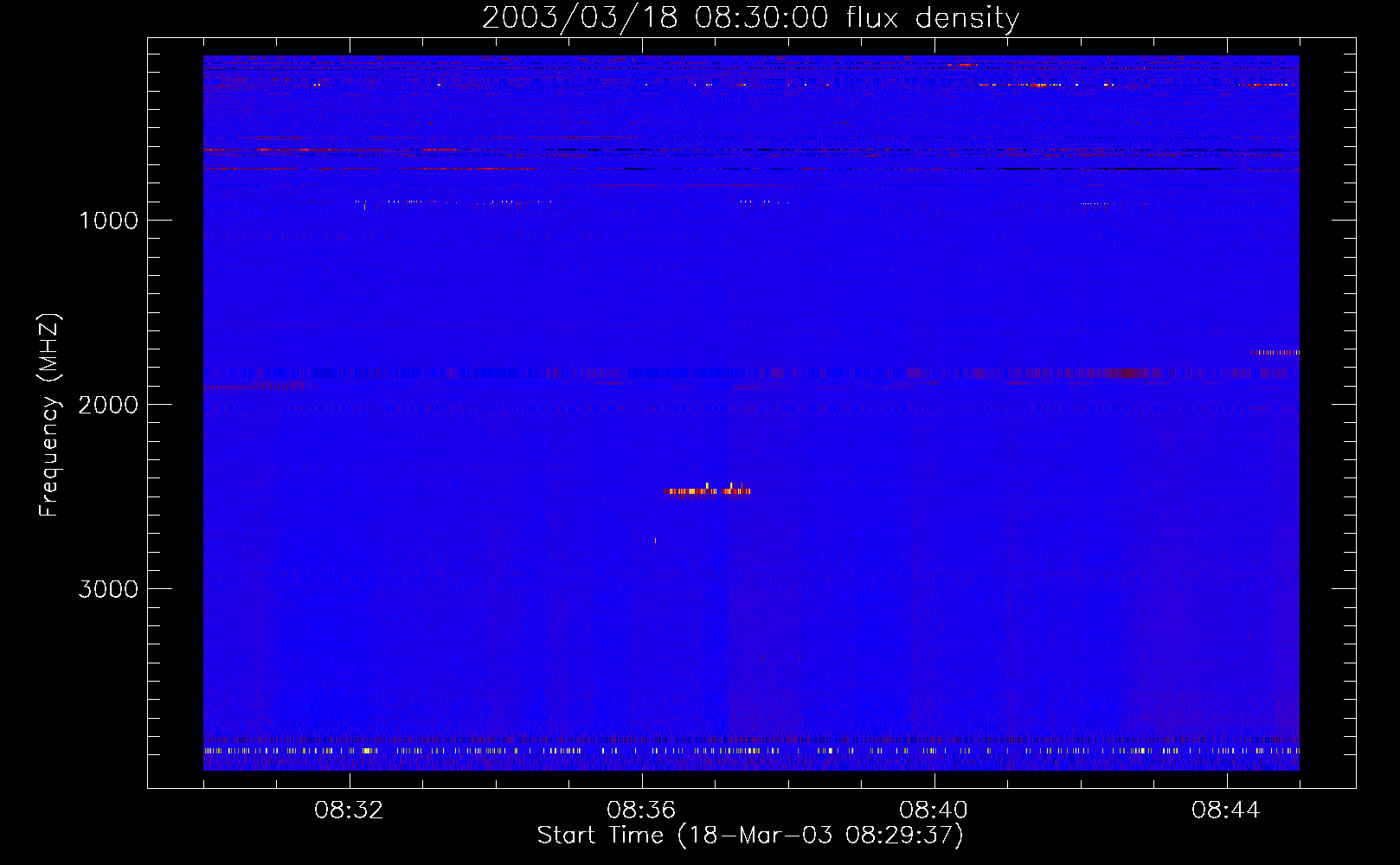Image resolution: width=1400 pixels, height=865 pixels.
Task: Click the "3000" frequency tick label
Action: click(x=109, y=589)
